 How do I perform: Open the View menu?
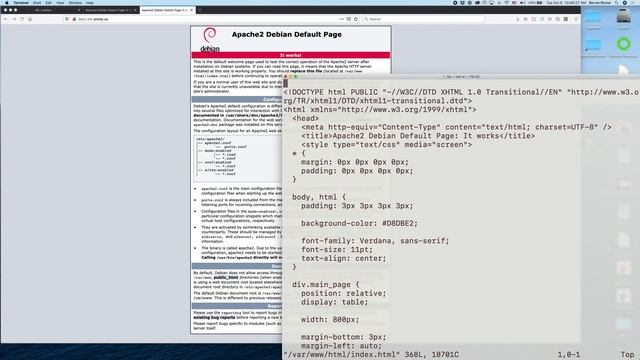[x=60, y=2]
